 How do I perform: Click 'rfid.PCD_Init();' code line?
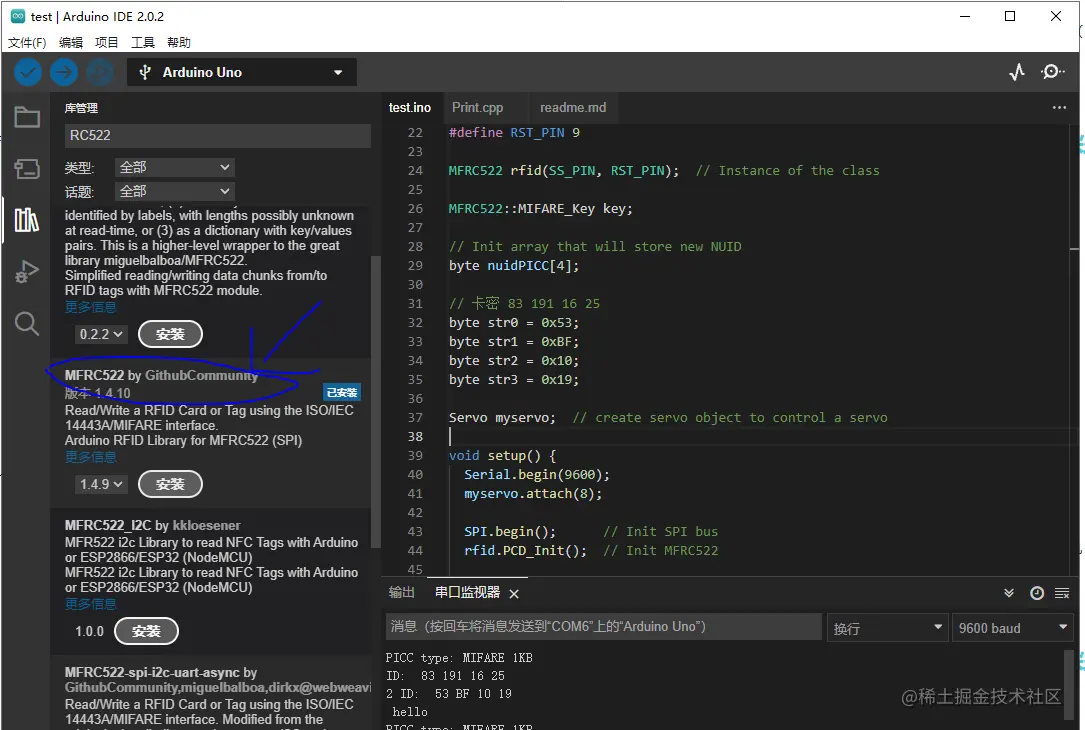(x=525, y=551)
